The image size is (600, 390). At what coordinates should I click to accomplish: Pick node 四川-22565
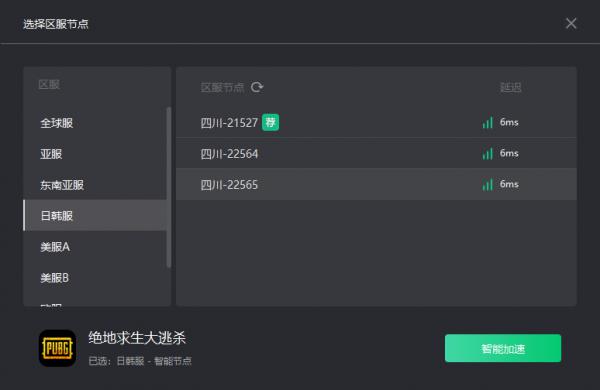click(377, 184)
